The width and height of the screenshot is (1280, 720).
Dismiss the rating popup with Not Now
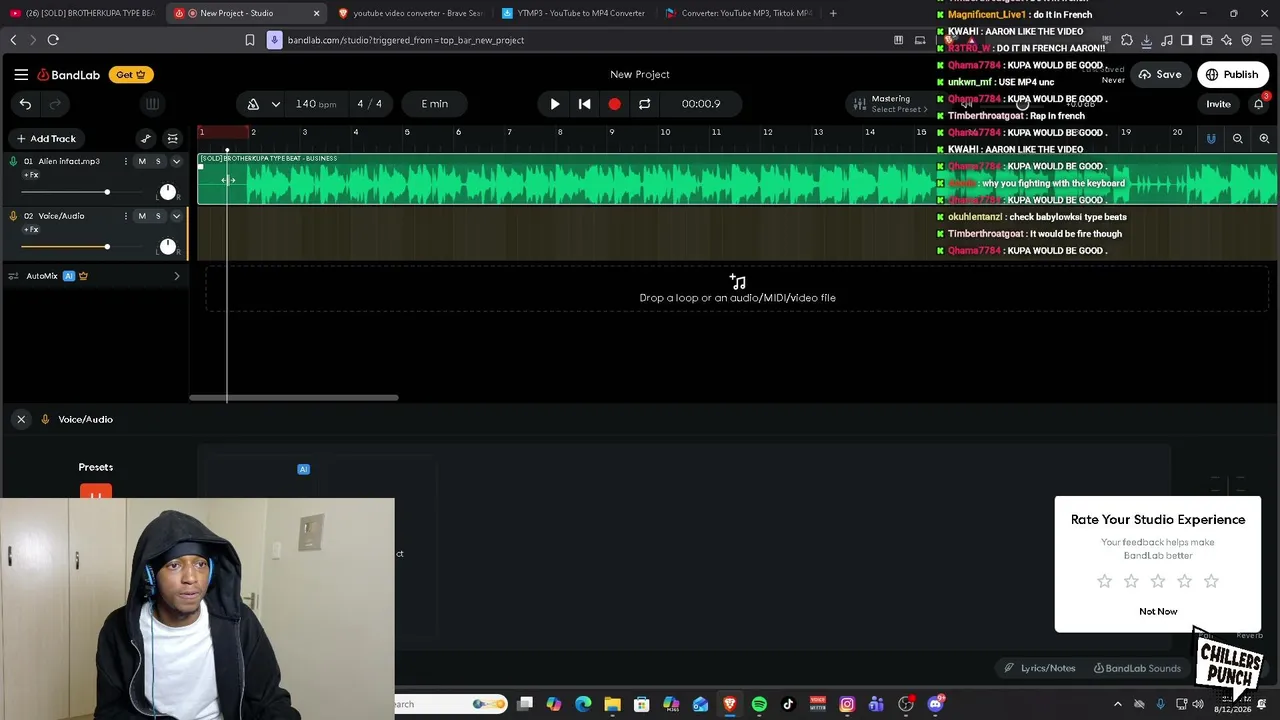[x=1158, y=611]
